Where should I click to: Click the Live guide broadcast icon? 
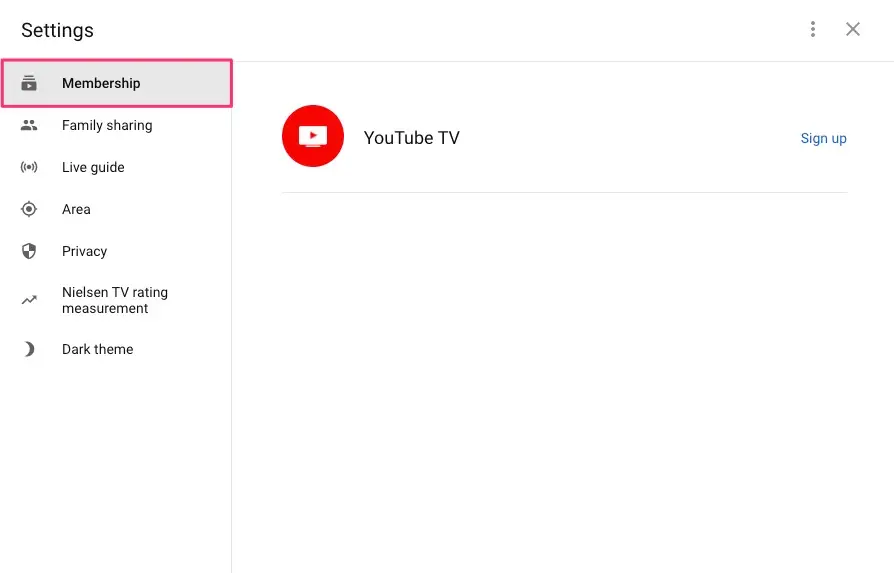coord(29,167)
